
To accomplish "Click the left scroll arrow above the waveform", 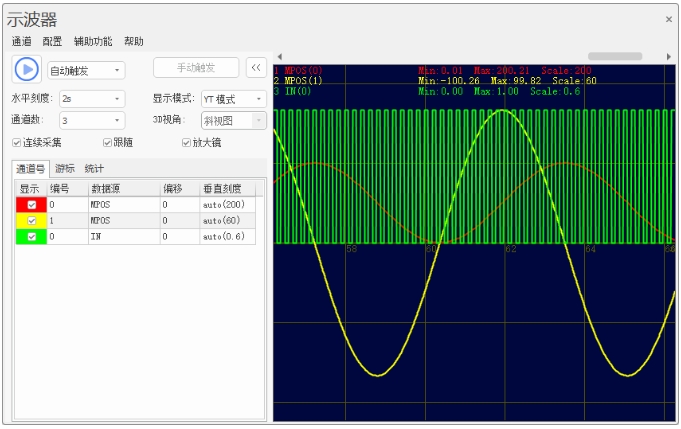I will point(280,56).
